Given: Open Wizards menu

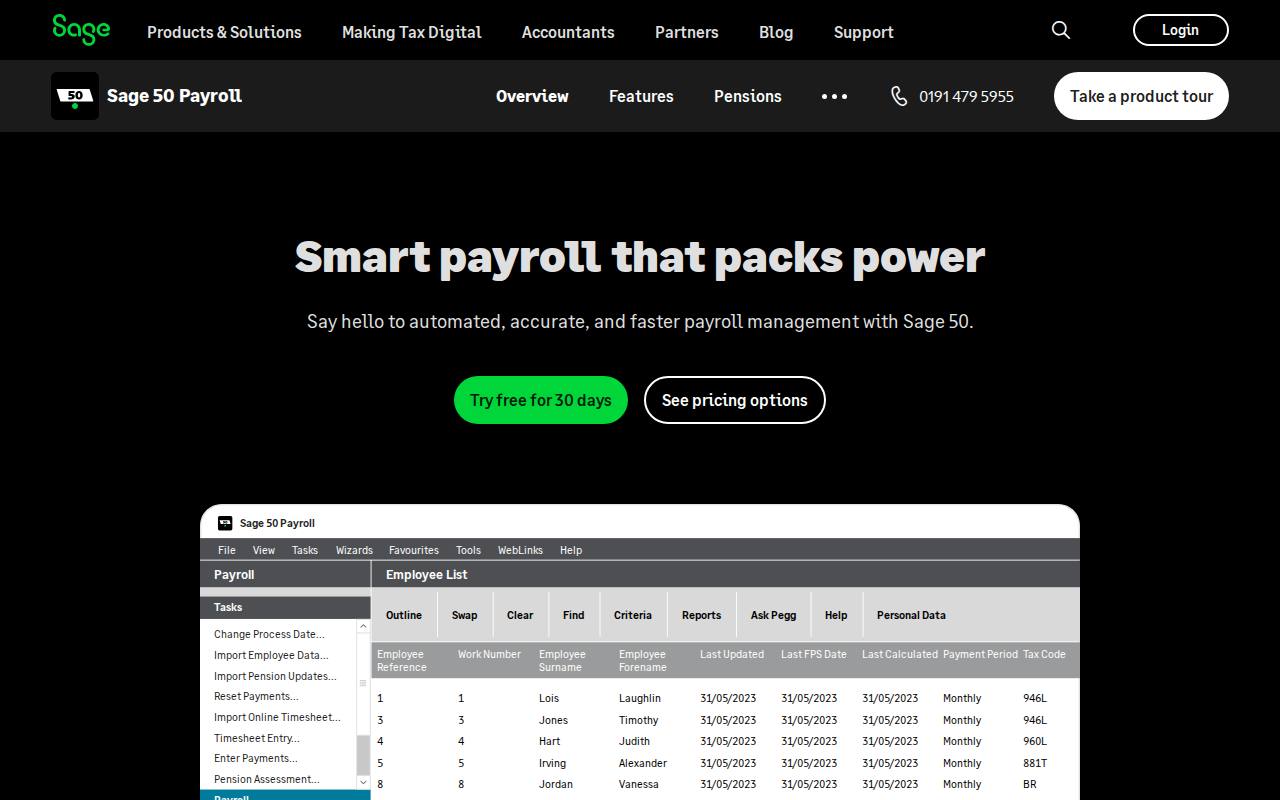Looking at the screenshot, I should point(354,550).
